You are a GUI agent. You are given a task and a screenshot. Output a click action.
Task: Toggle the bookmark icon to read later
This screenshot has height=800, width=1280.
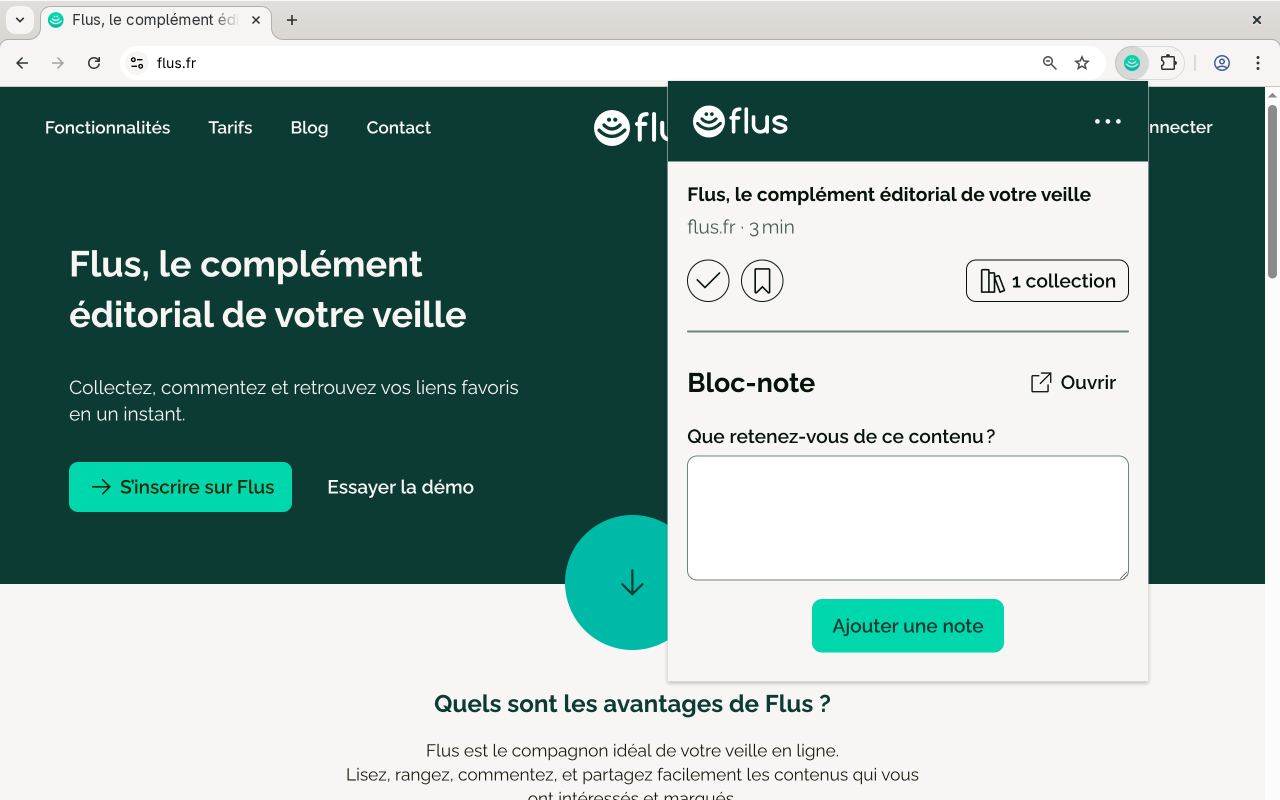pos(762,281)
